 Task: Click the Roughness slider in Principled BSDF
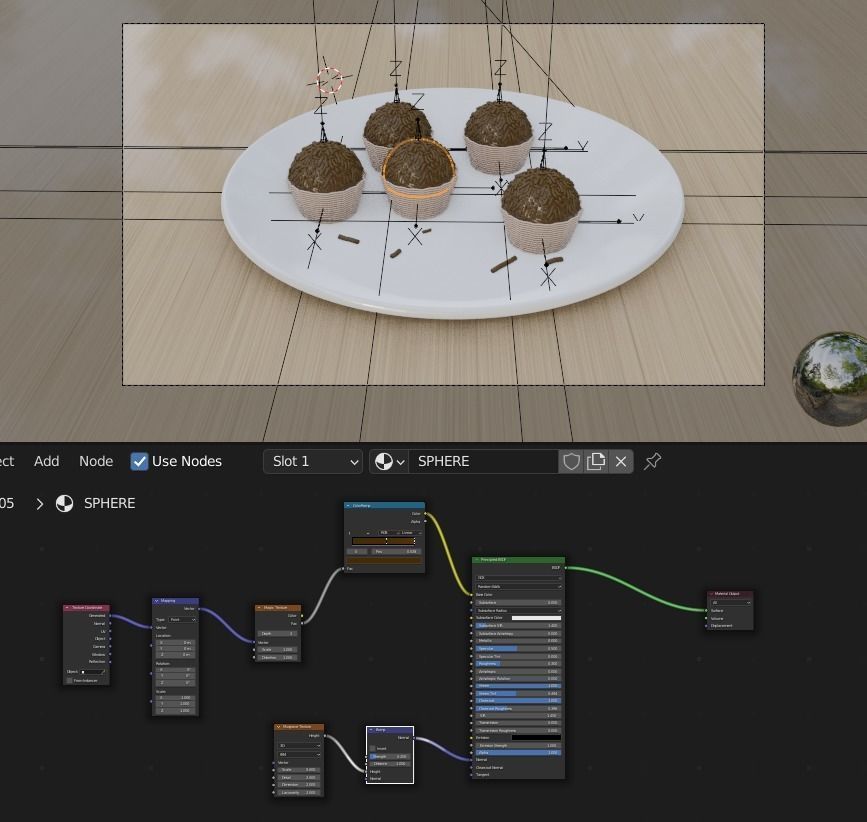(519, 663)
